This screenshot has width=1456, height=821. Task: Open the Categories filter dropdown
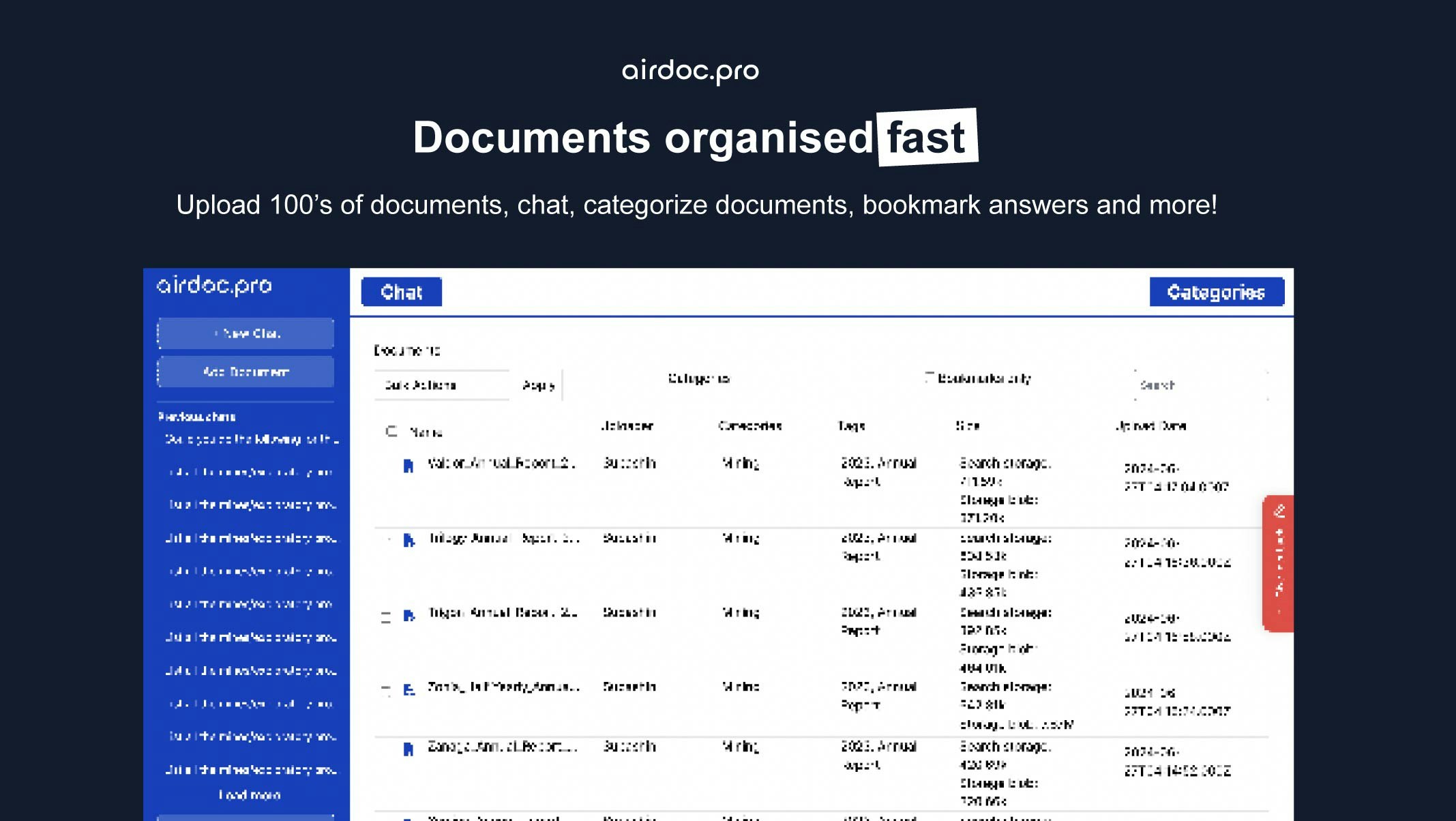(698, 378)
